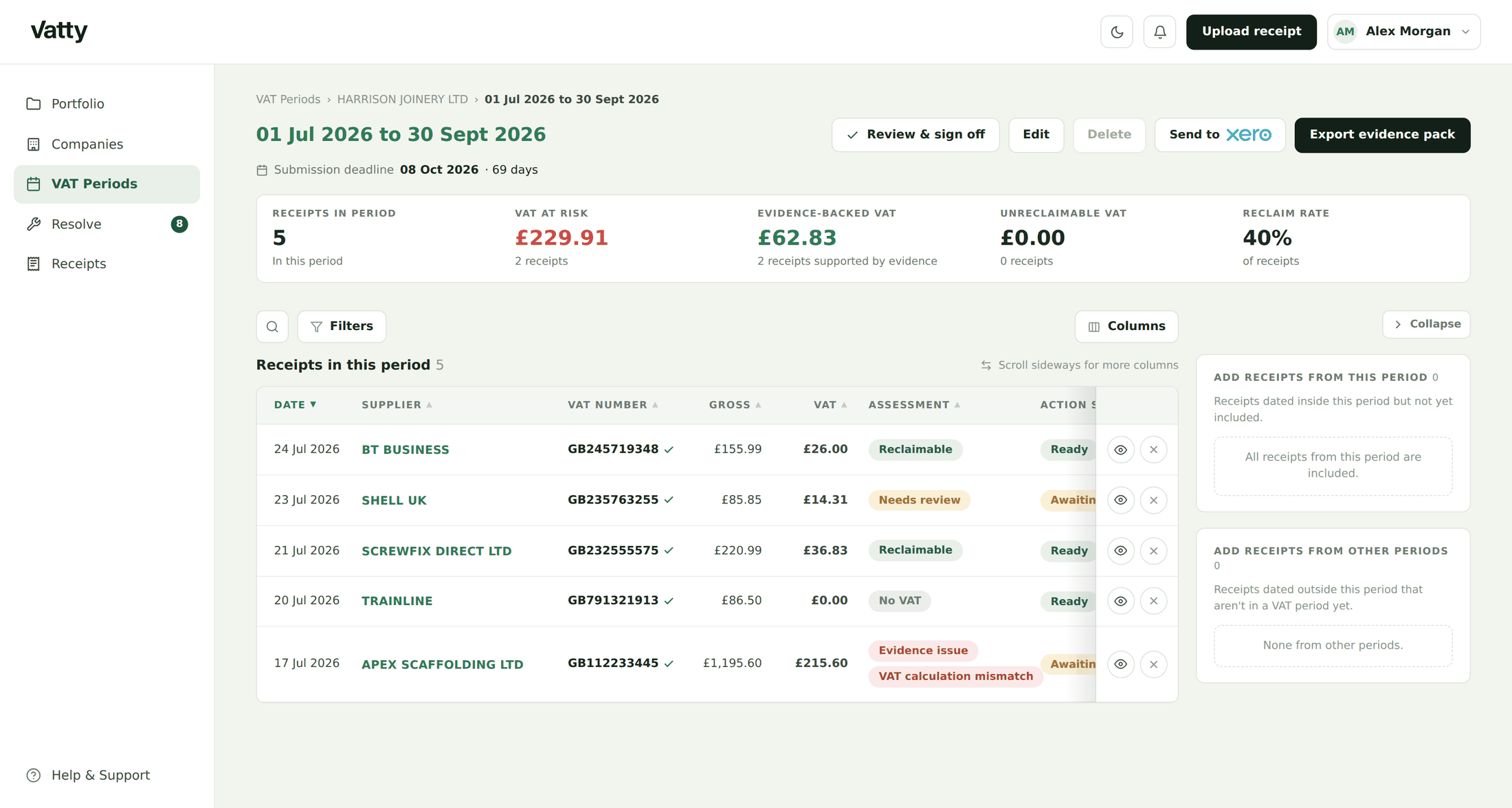The height and width of the screenshot is (808, 1512).
Task: Click the Resolve badge showing 8
Action: click(x=179, y=224)
